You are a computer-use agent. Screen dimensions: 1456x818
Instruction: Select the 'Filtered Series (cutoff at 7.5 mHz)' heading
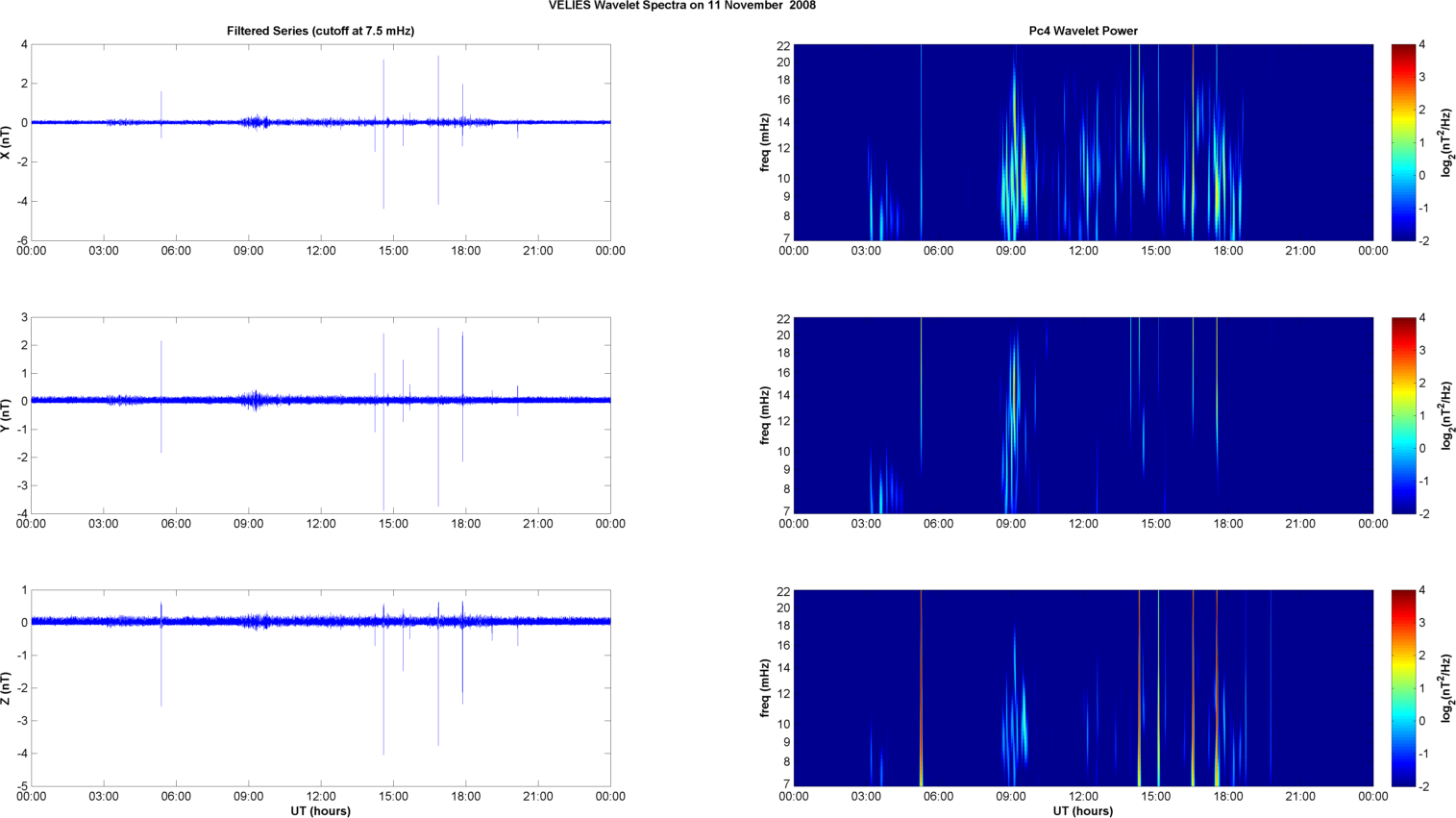pos(320,31)
